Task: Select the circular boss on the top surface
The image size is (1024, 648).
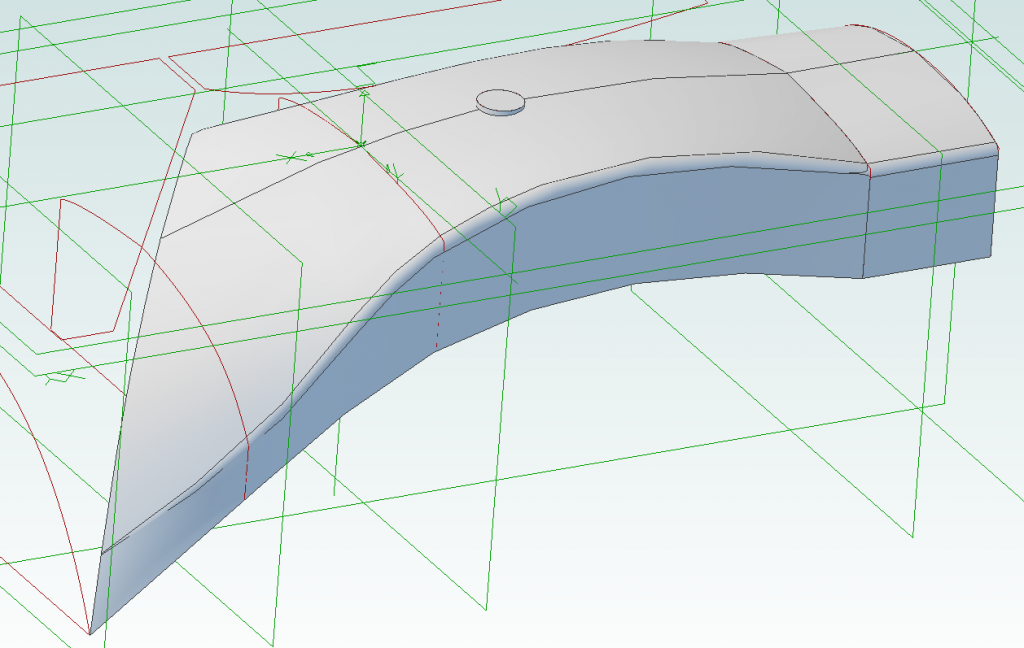Action: [500, 100]
